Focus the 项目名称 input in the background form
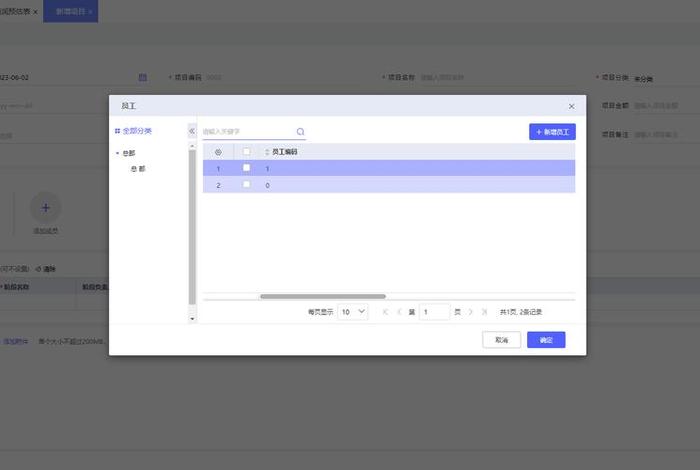The width and height of the screenshot is (700, 470). click(500, 77)
